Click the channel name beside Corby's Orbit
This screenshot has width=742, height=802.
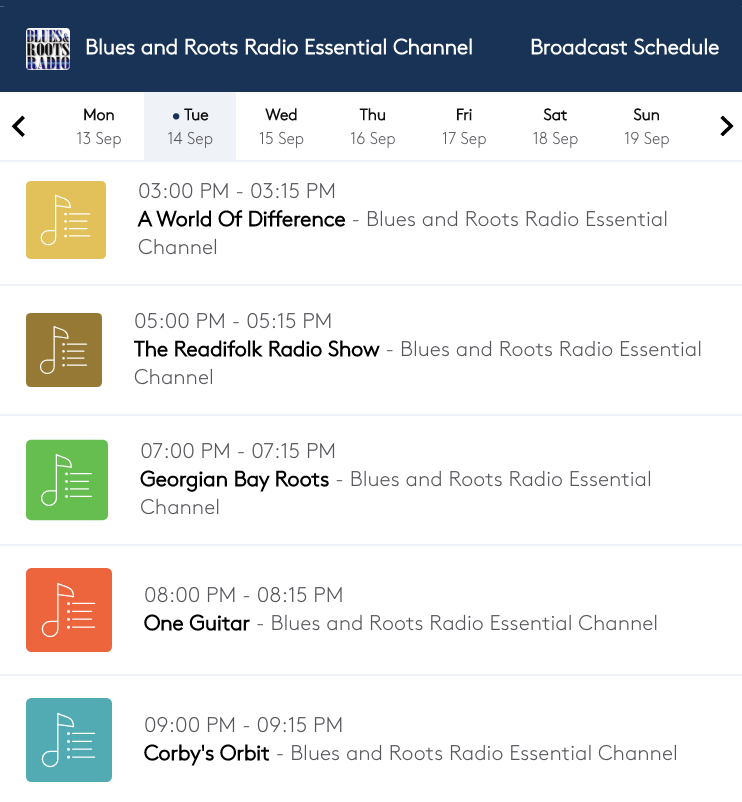click(x=484, y=753)
